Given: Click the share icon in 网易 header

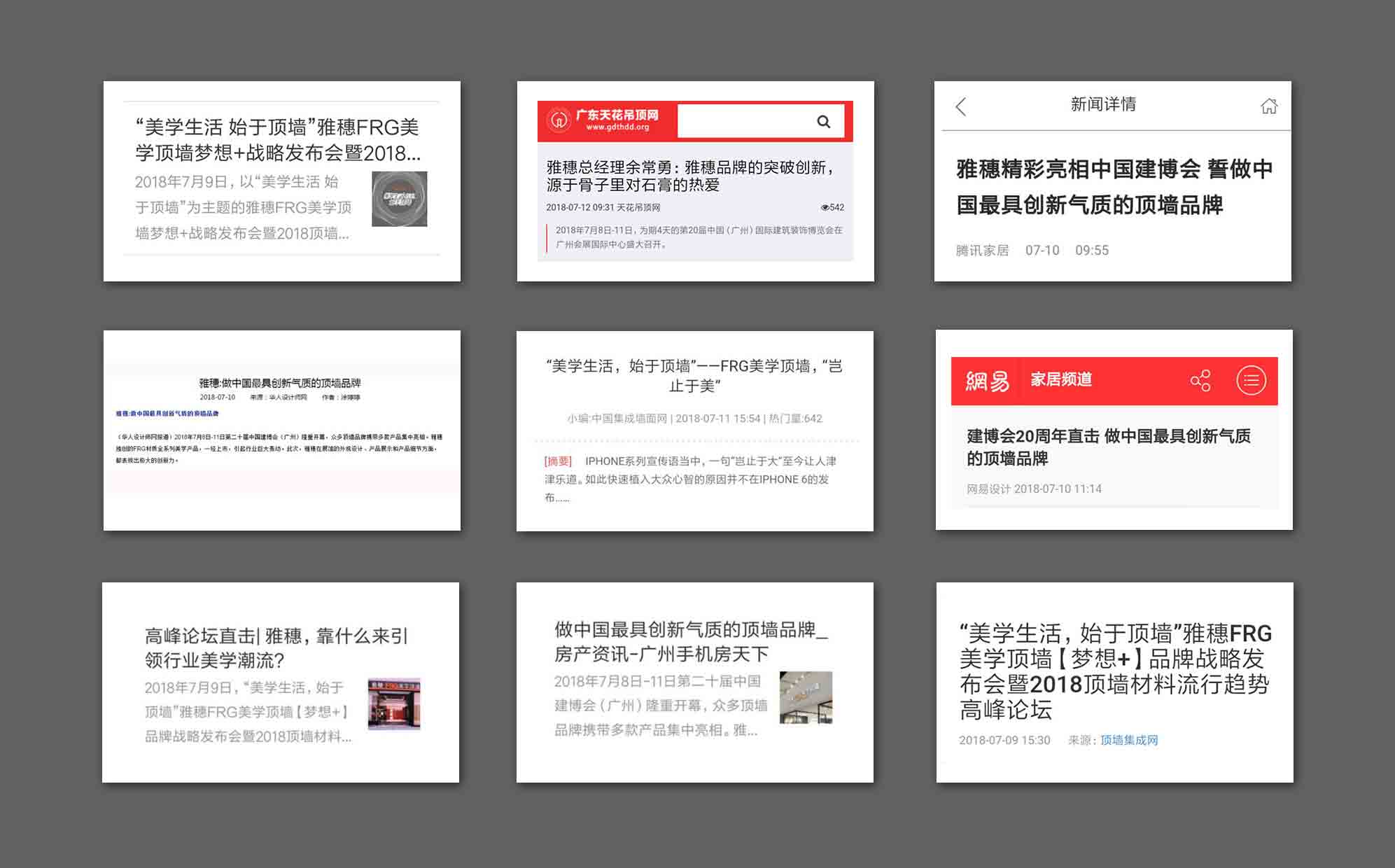Looking at the screenshot, I should 1200,381.
